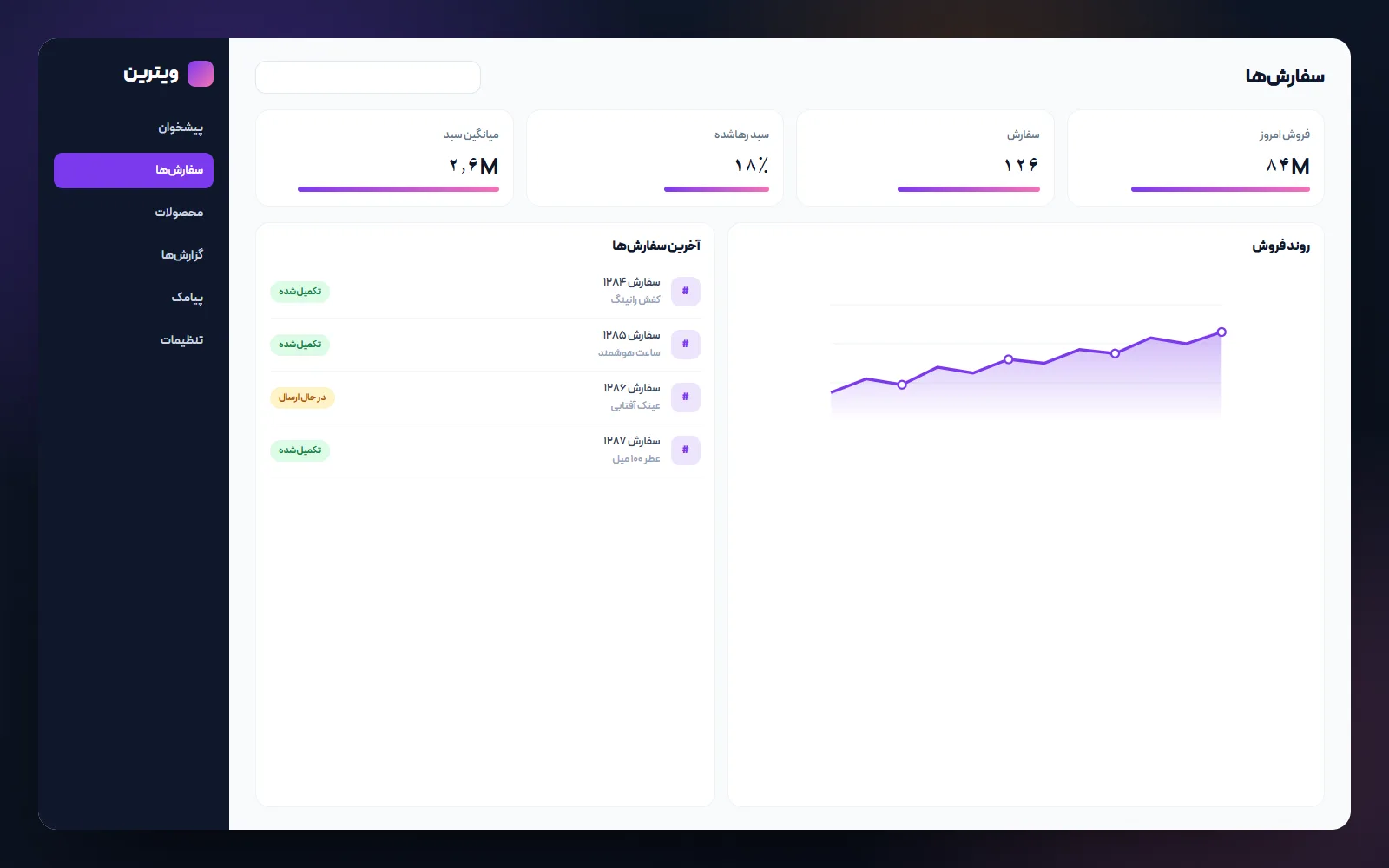Click the تکمیل شده badge of order ۱۲۸۵

(x=300, y=345)
